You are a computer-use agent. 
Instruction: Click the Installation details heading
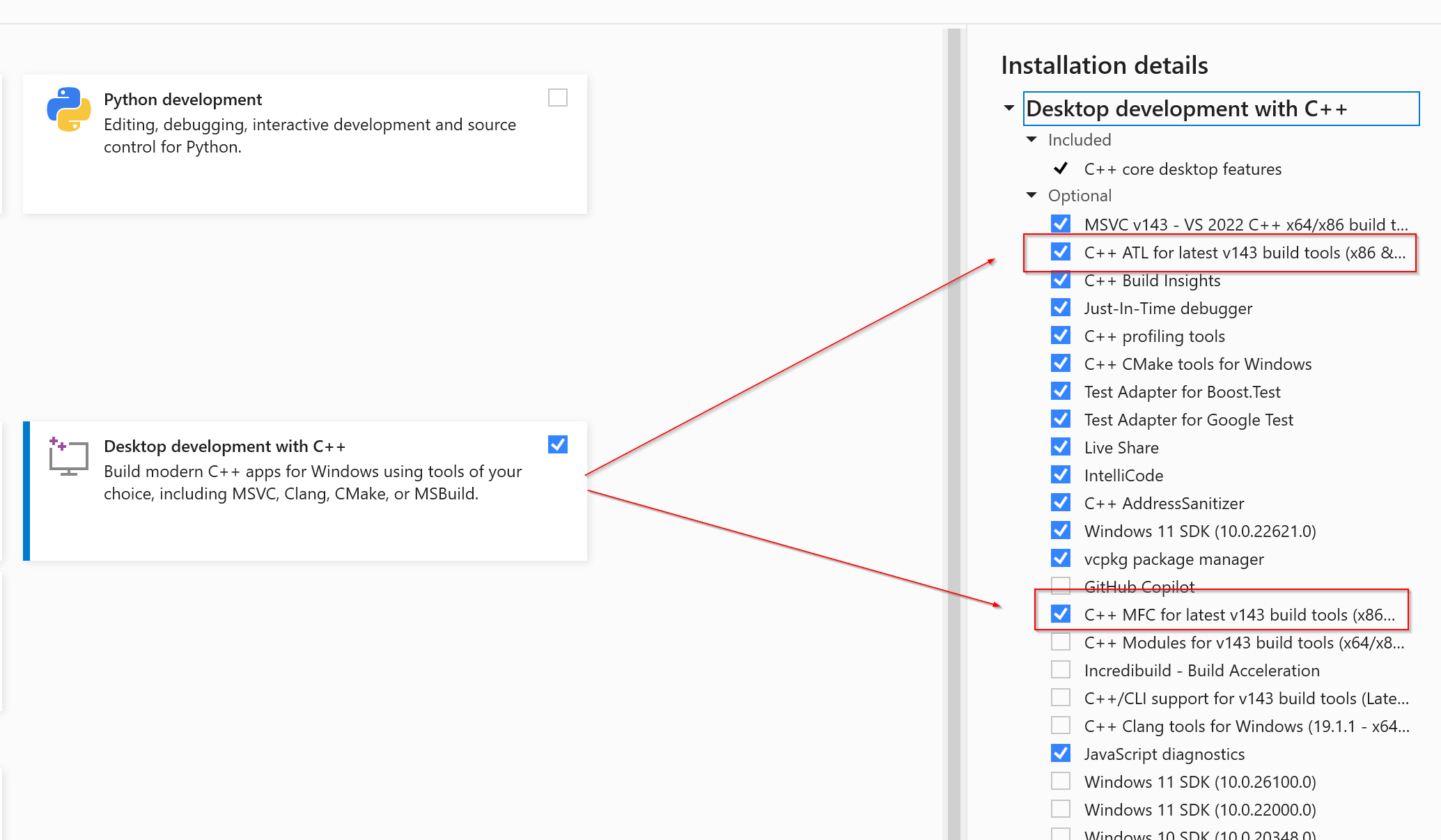point(1104,65)
